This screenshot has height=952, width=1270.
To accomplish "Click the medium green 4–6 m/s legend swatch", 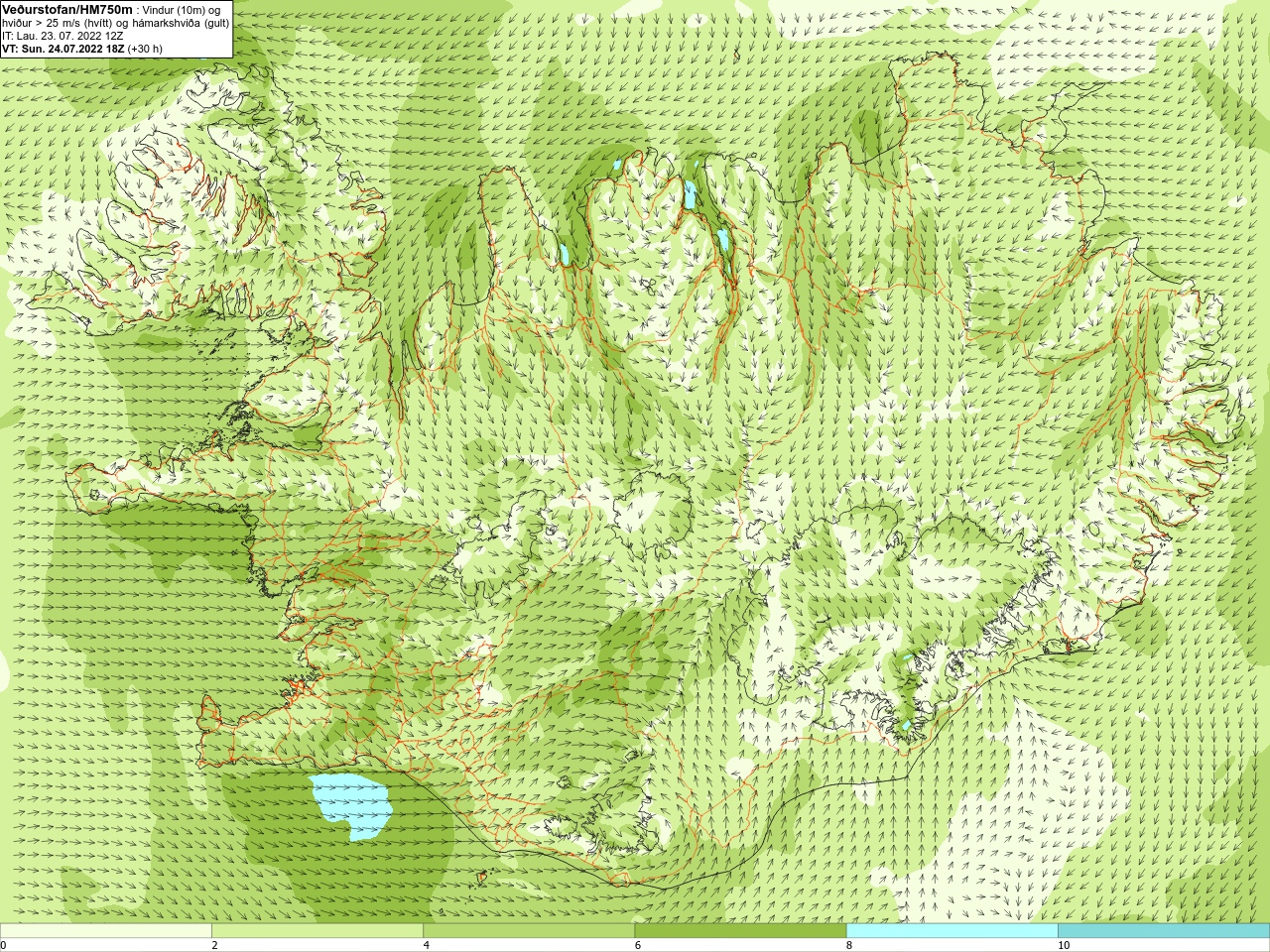I will (x=529, y=931).
